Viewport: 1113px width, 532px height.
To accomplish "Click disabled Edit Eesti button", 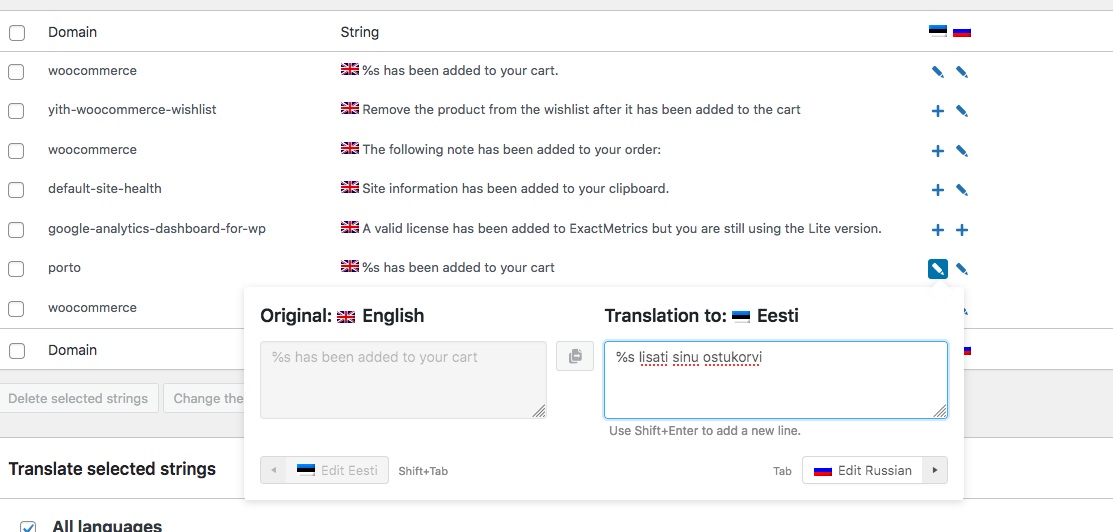I will pos(337,470).
